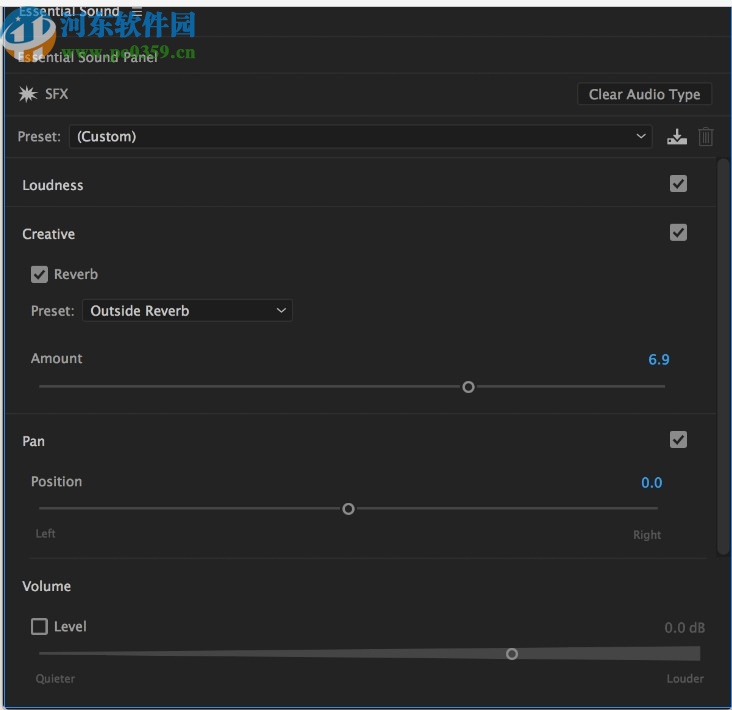Click the Quieter volume label
This screenshot has width=732, height=710.
[x=55, y=679]
